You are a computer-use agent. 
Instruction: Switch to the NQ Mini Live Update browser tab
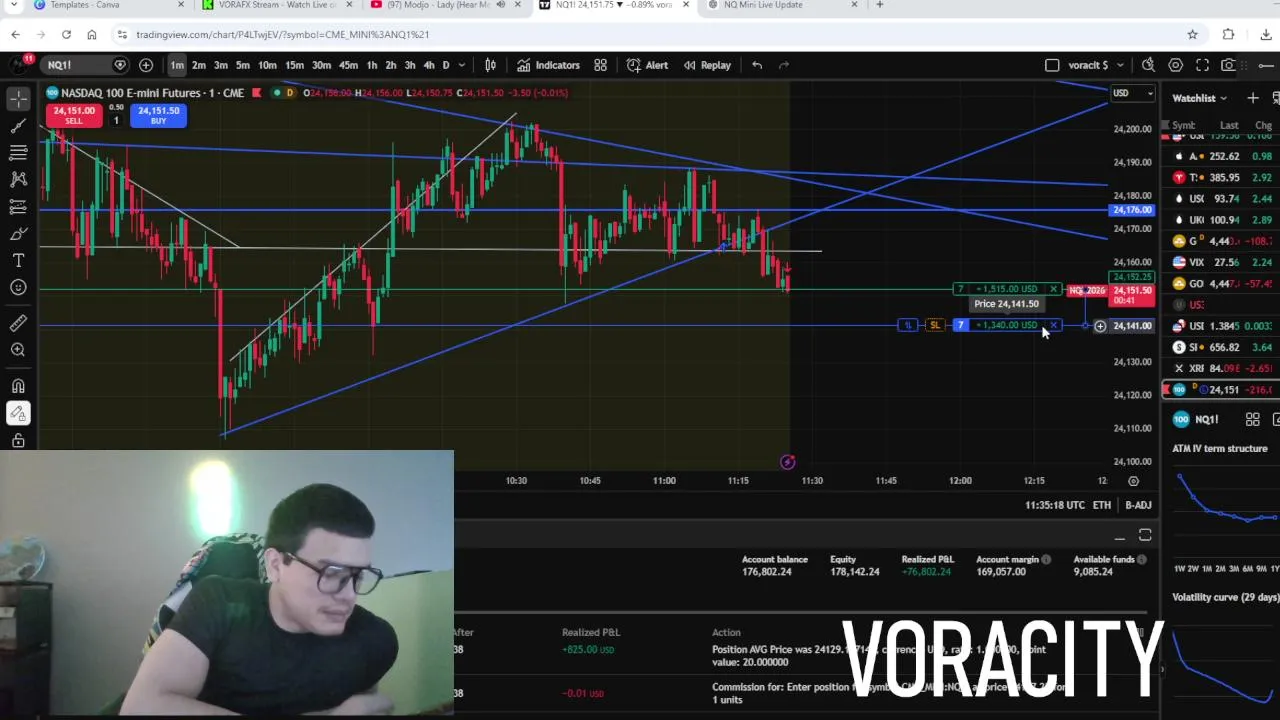pos(763,5)
